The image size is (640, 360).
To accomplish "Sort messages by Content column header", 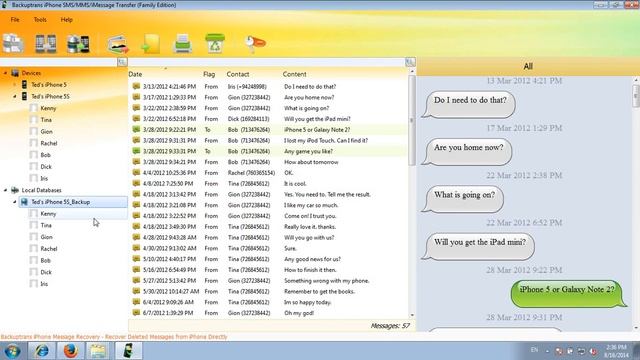I will [x=294, y=74].
